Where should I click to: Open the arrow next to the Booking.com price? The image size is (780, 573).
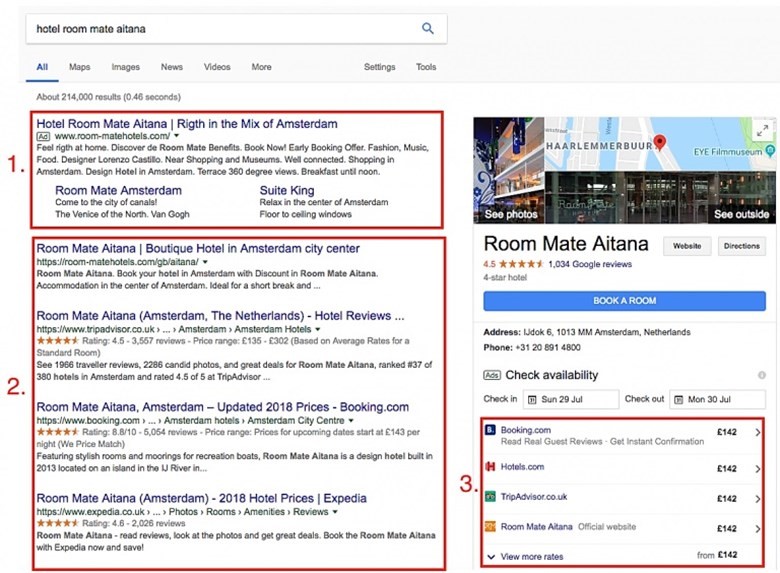click(x=758, y=432)
